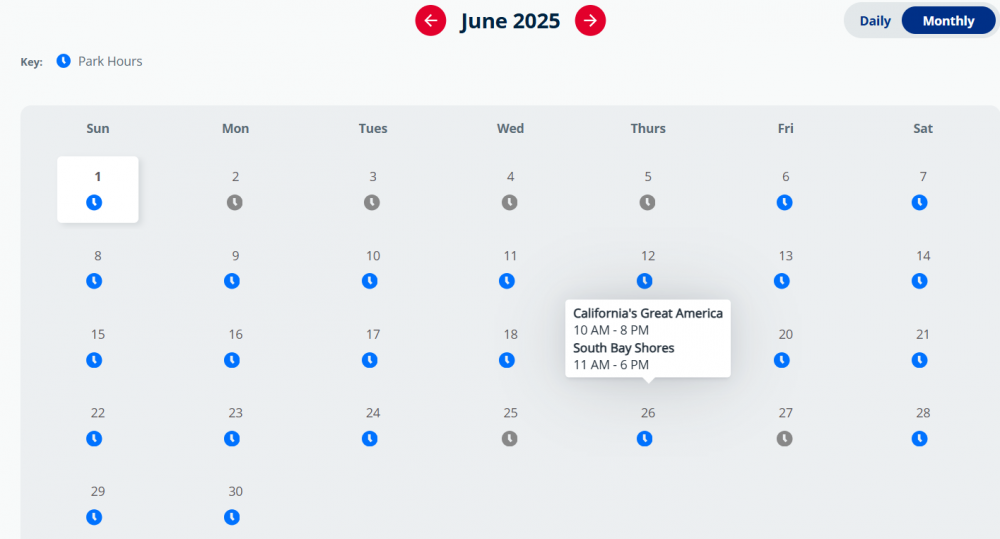This screenshot has width=1000, height=539.
Task: Select June 17 date number
Action: click(373, 334)
